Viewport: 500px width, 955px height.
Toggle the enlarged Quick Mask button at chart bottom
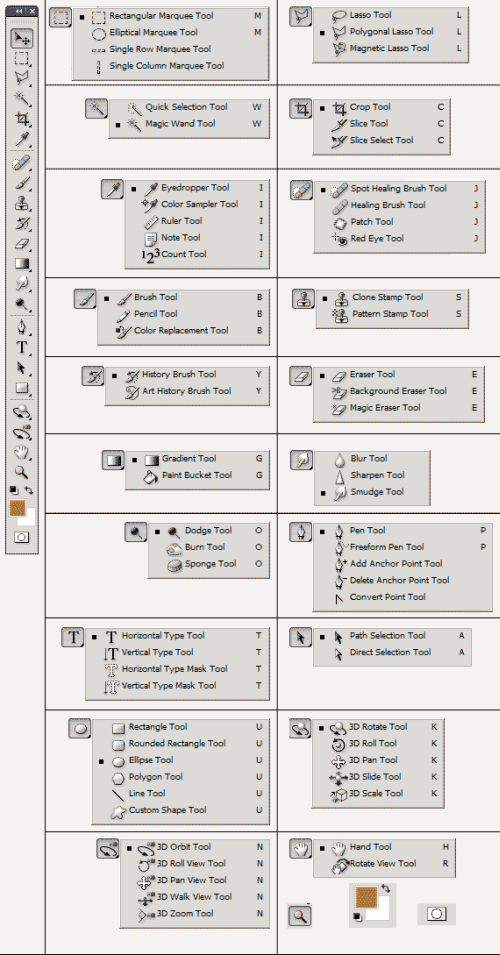click(437, 914)
